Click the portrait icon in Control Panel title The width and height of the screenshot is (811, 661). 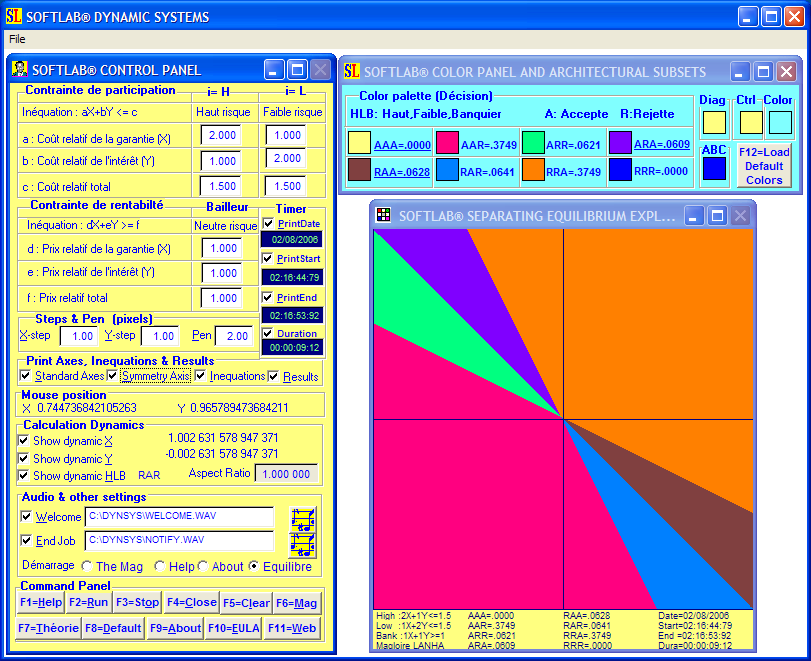(x=19, y=69)
